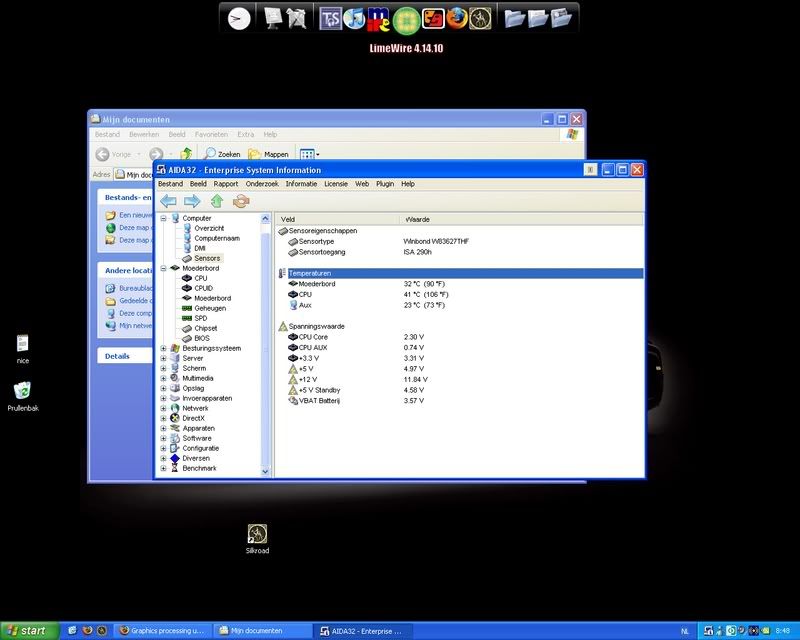Click the green up arrow in AIDA32 toolbar

coord(217,201)
